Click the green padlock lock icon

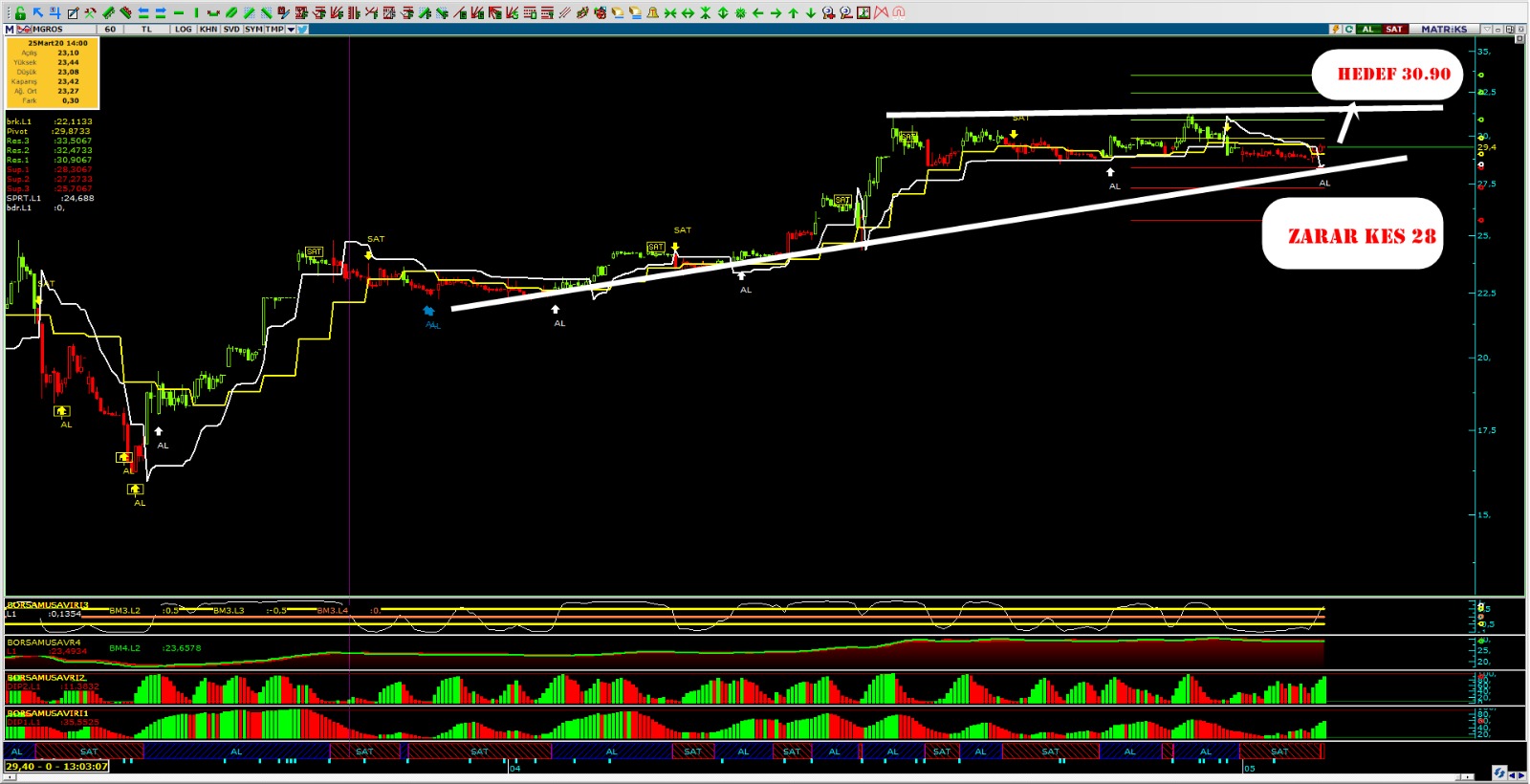point(20,12)
